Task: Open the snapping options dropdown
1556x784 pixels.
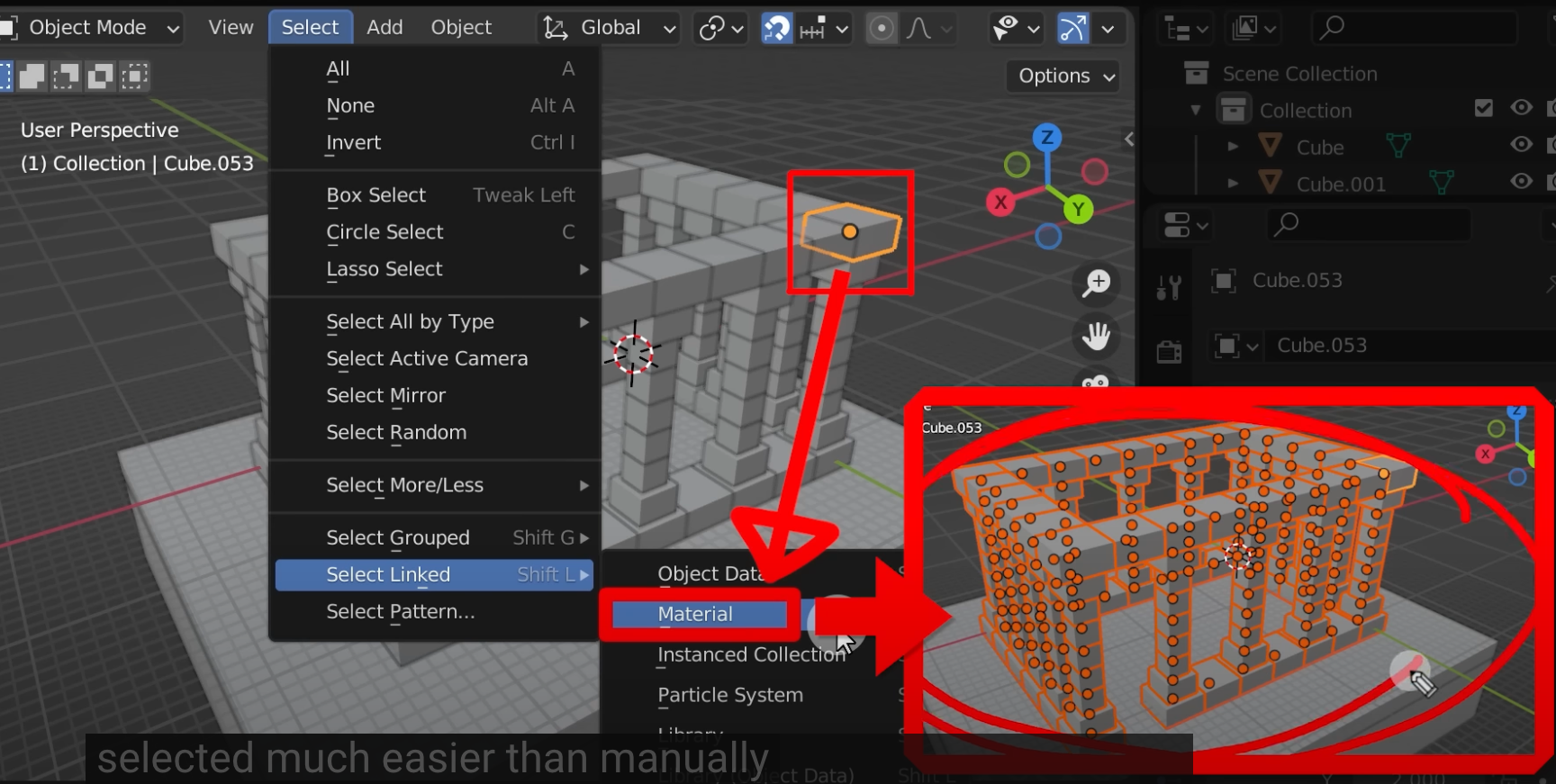Action: point(822,28)
